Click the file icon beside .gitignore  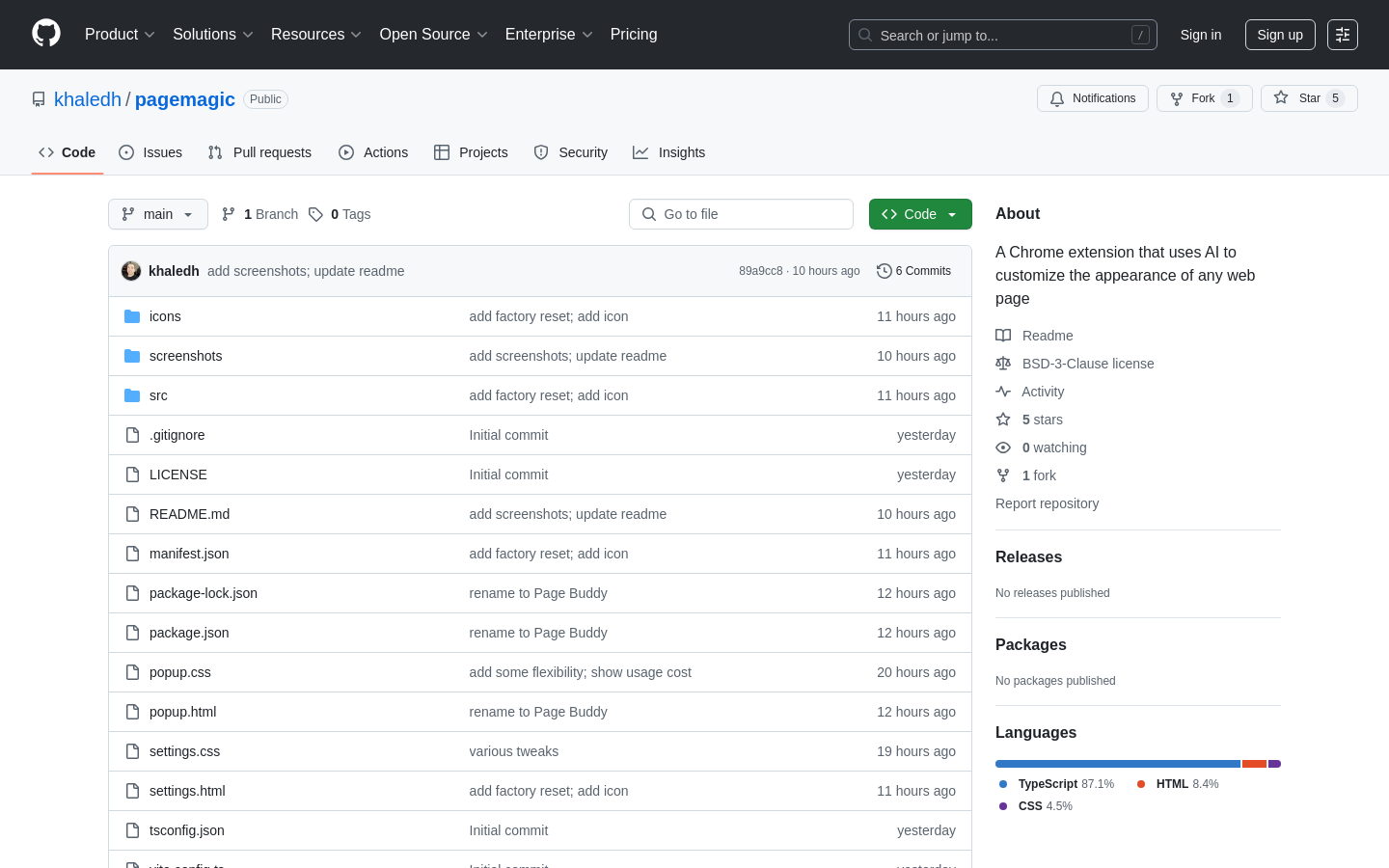click(132, 435)
